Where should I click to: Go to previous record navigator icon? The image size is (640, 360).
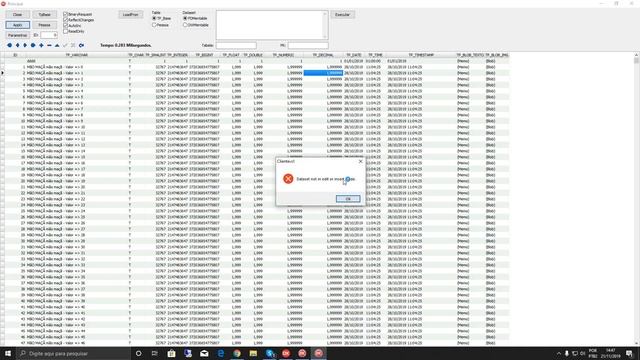coord(18,45)
